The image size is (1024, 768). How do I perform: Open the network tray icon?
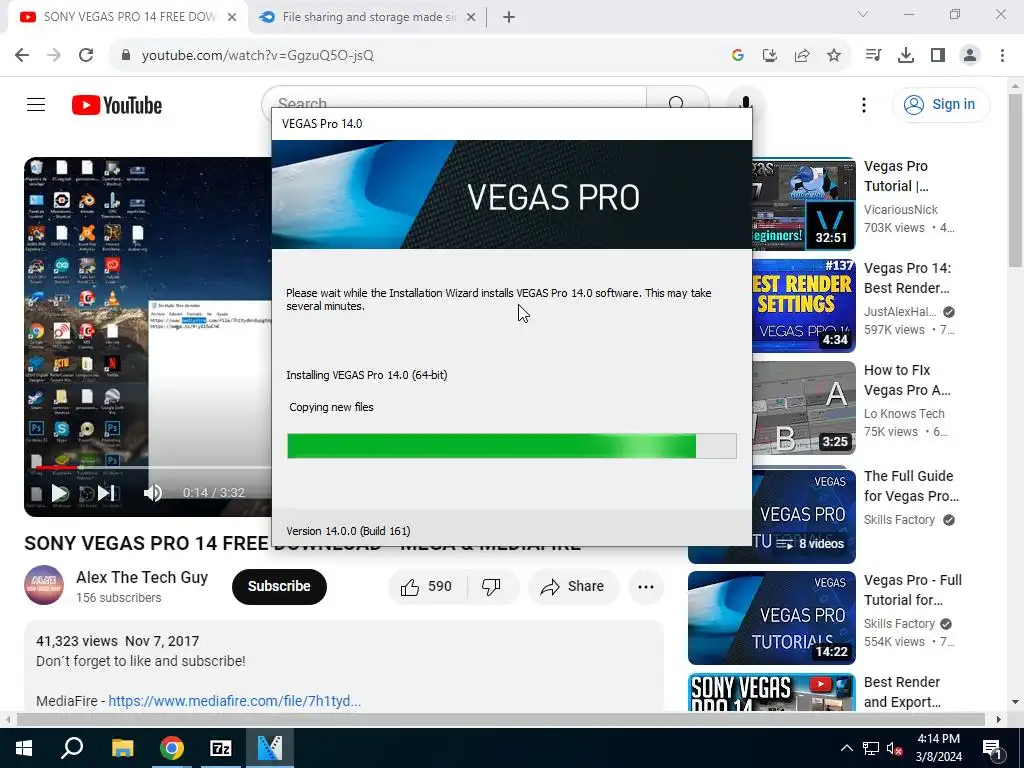(871, 748)
